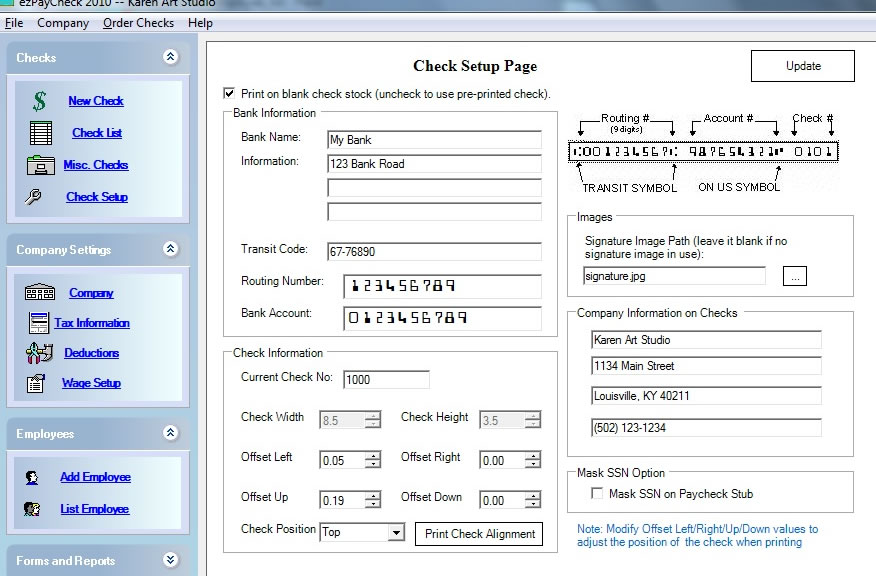The image size is (876, 579).
Task: Click the Bank Account field
Action: (442, 318)
